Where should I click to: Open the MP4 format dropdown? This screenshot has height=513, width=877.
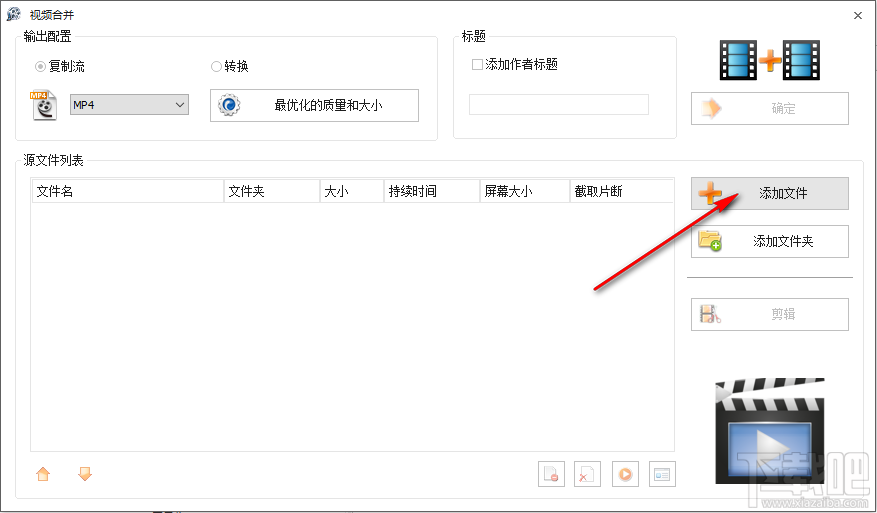coord(129,105)
